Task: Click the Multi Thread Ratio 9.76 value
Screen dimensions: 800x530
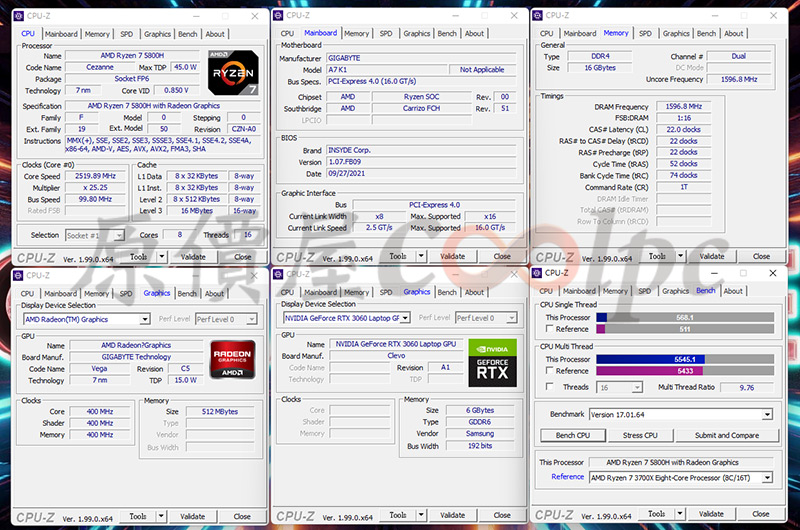Action: click(x=747, y=388)
